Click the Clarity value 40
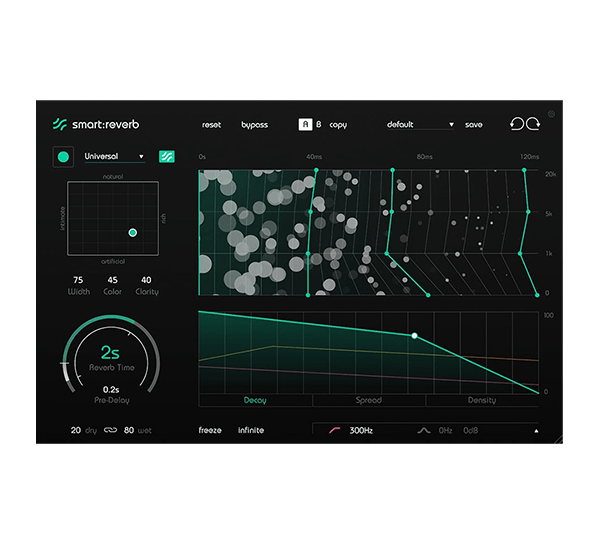Viewport: 600px width, 543px height. click(146, 280)
